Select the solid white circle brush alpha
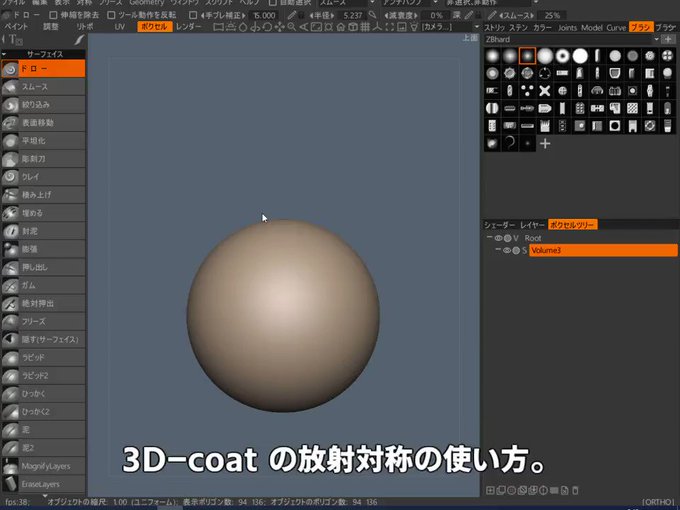The image size is (680, 510). (580, 56)
